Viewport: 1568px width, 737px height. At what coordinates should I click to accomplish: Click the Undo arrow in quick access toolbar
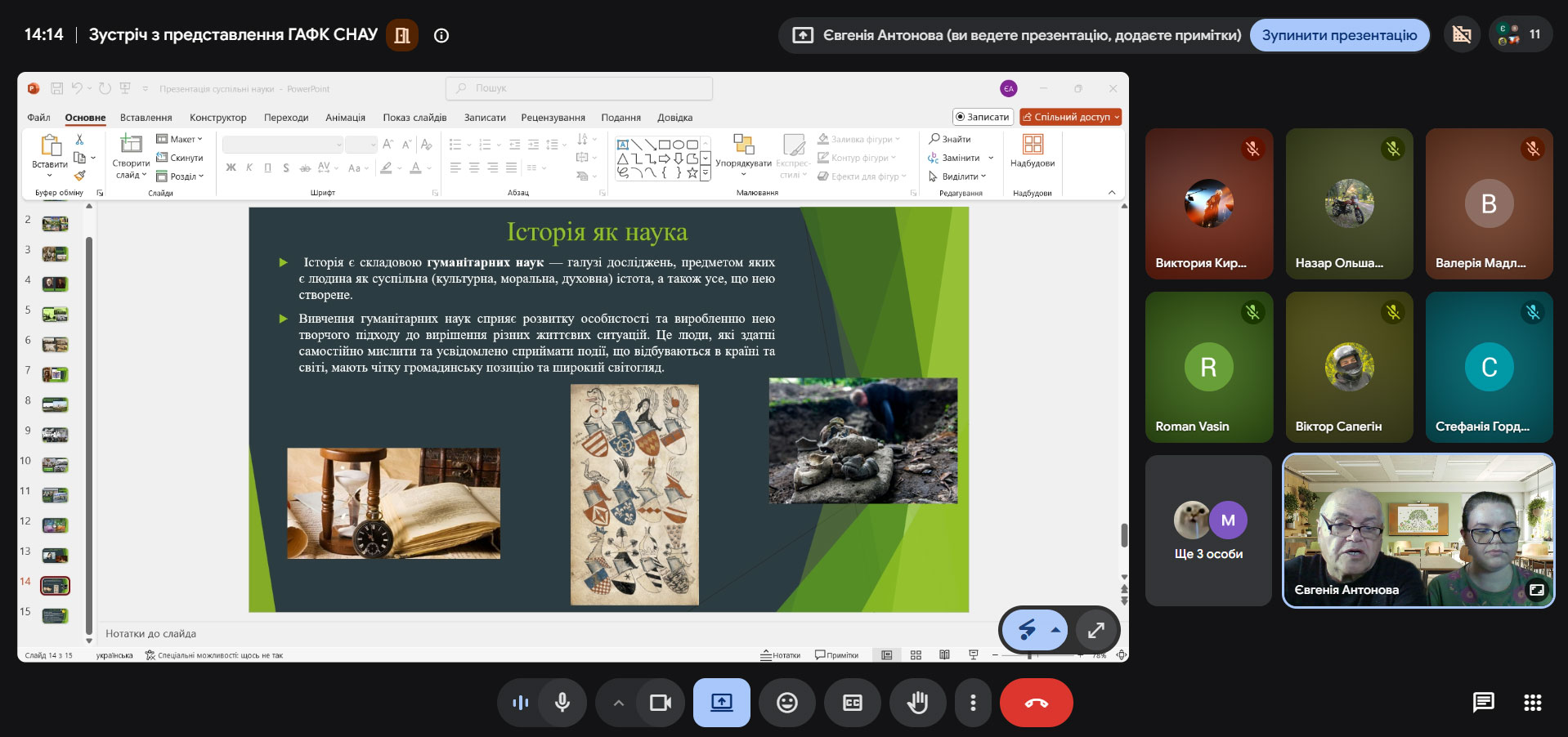point(77,88)
